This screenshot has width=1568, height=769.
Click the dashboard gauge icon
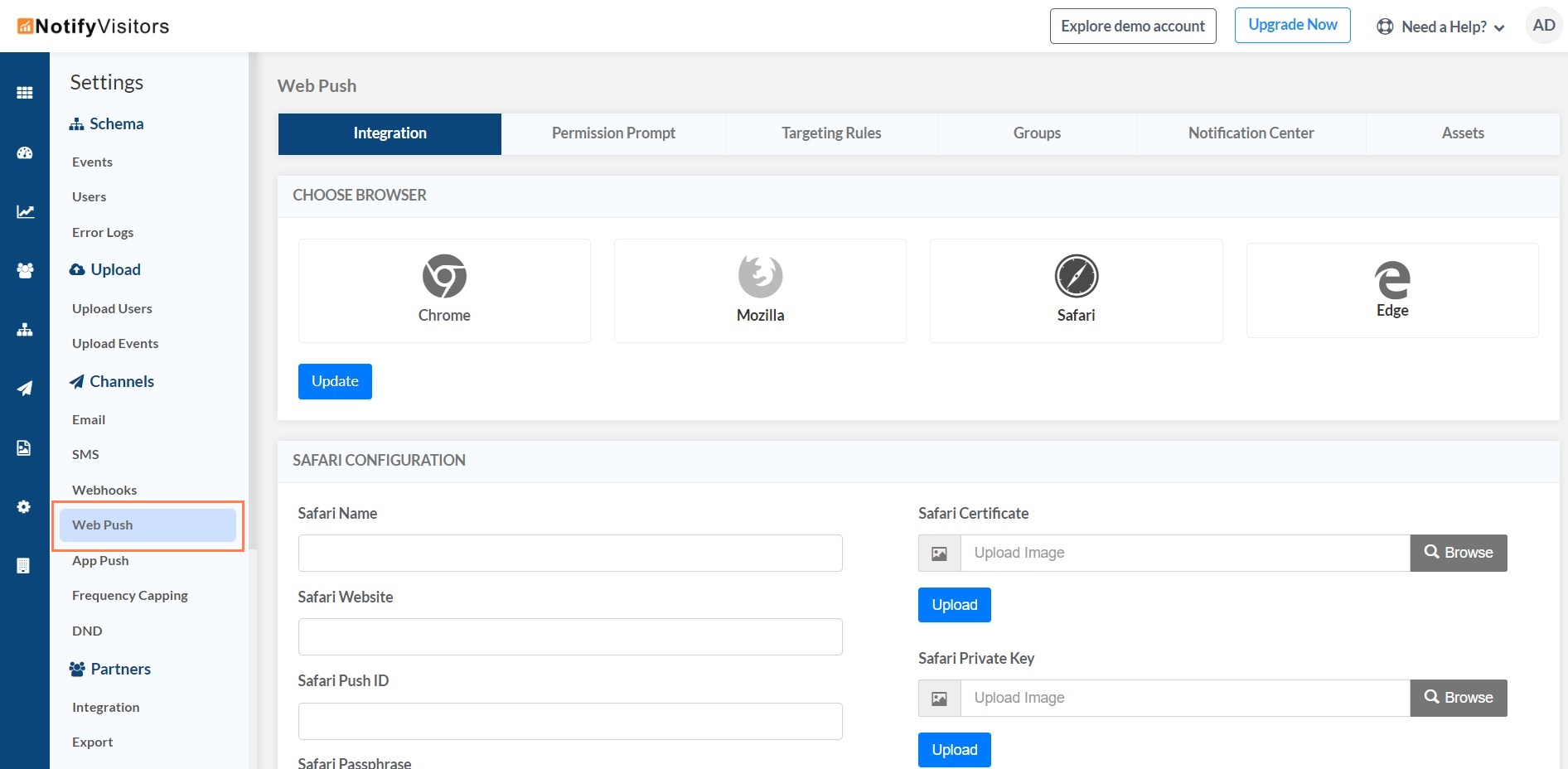[x=25, y=152]
